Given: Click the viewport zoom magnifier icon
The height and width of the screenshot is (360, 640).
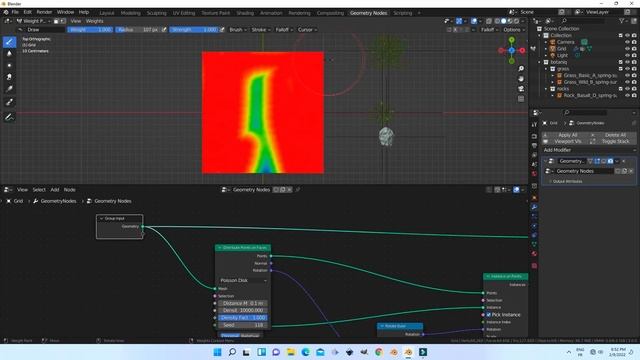Looking at the screenshot, I should 521,69.
